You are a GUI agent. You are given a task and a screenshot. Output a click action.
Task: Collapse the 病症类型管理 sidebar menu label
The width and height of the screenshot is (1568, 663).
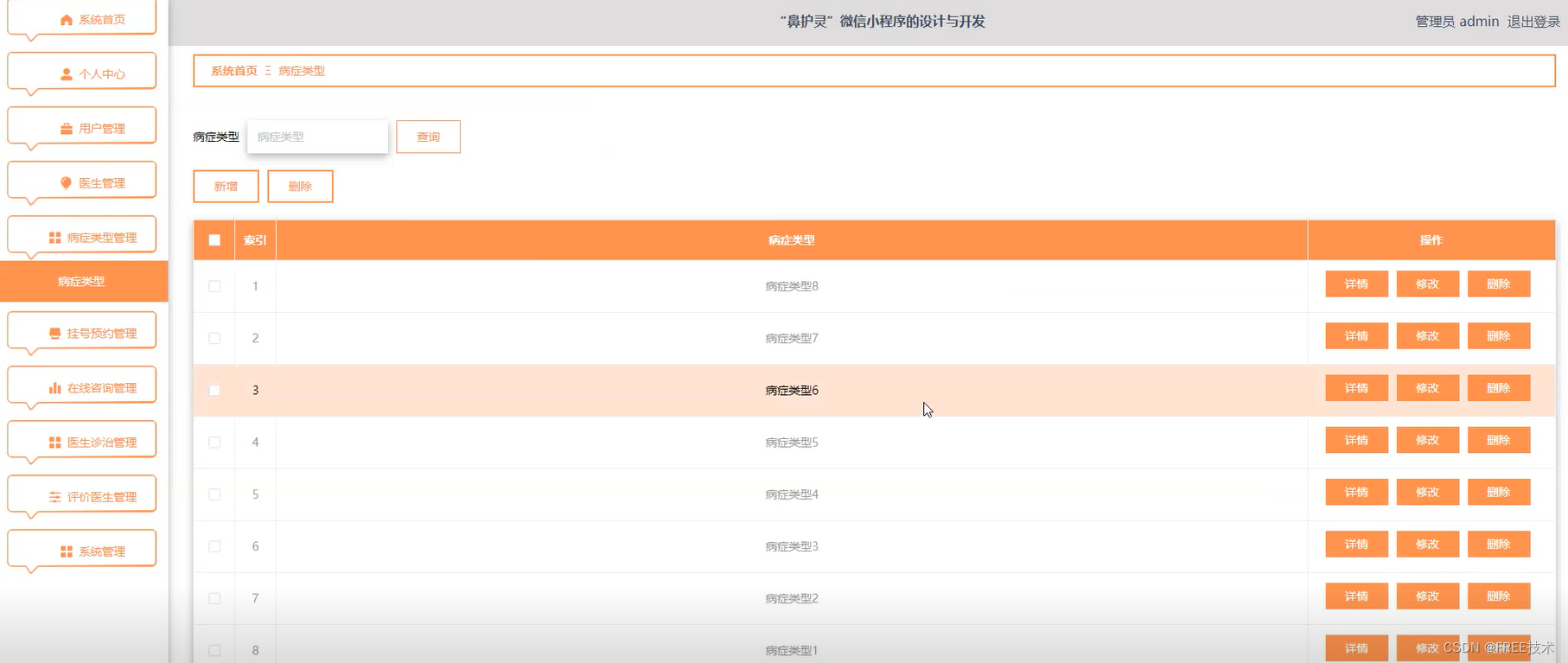(x=102, y=238)
